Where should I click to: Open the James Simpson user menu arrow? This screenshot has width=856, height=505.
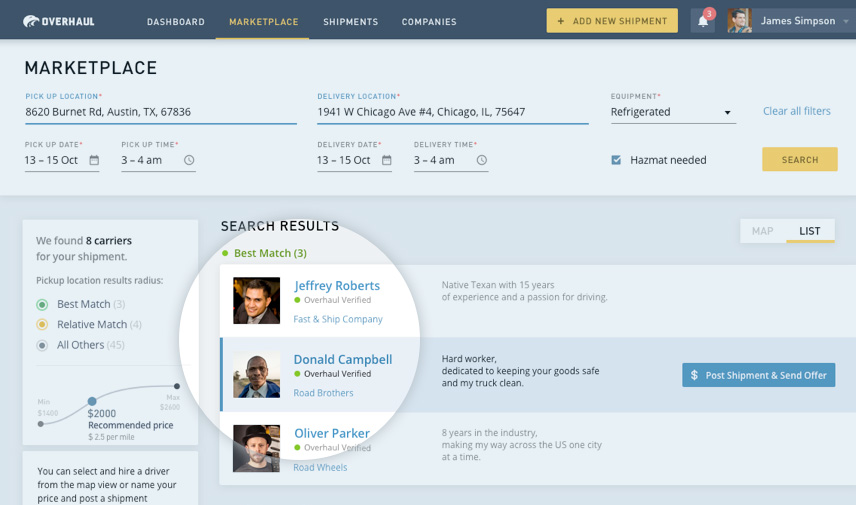[x=845, y=21]
